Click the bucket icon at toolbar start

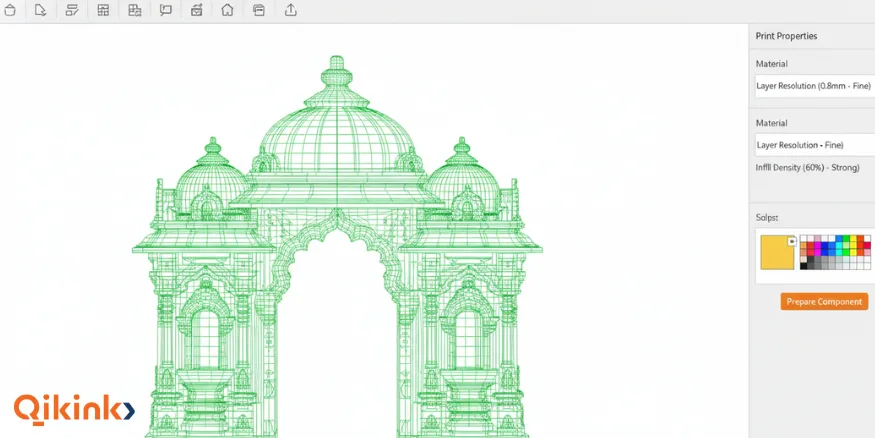click(x=10, y=11)
